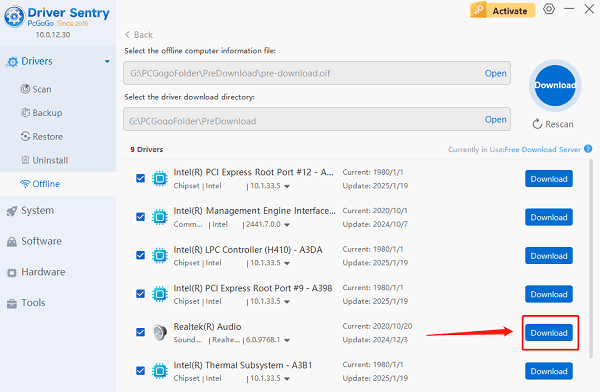Download Thermal Subsystem - A3B1 driver
This screenshot has height=392, width=600.
[549, 371]
